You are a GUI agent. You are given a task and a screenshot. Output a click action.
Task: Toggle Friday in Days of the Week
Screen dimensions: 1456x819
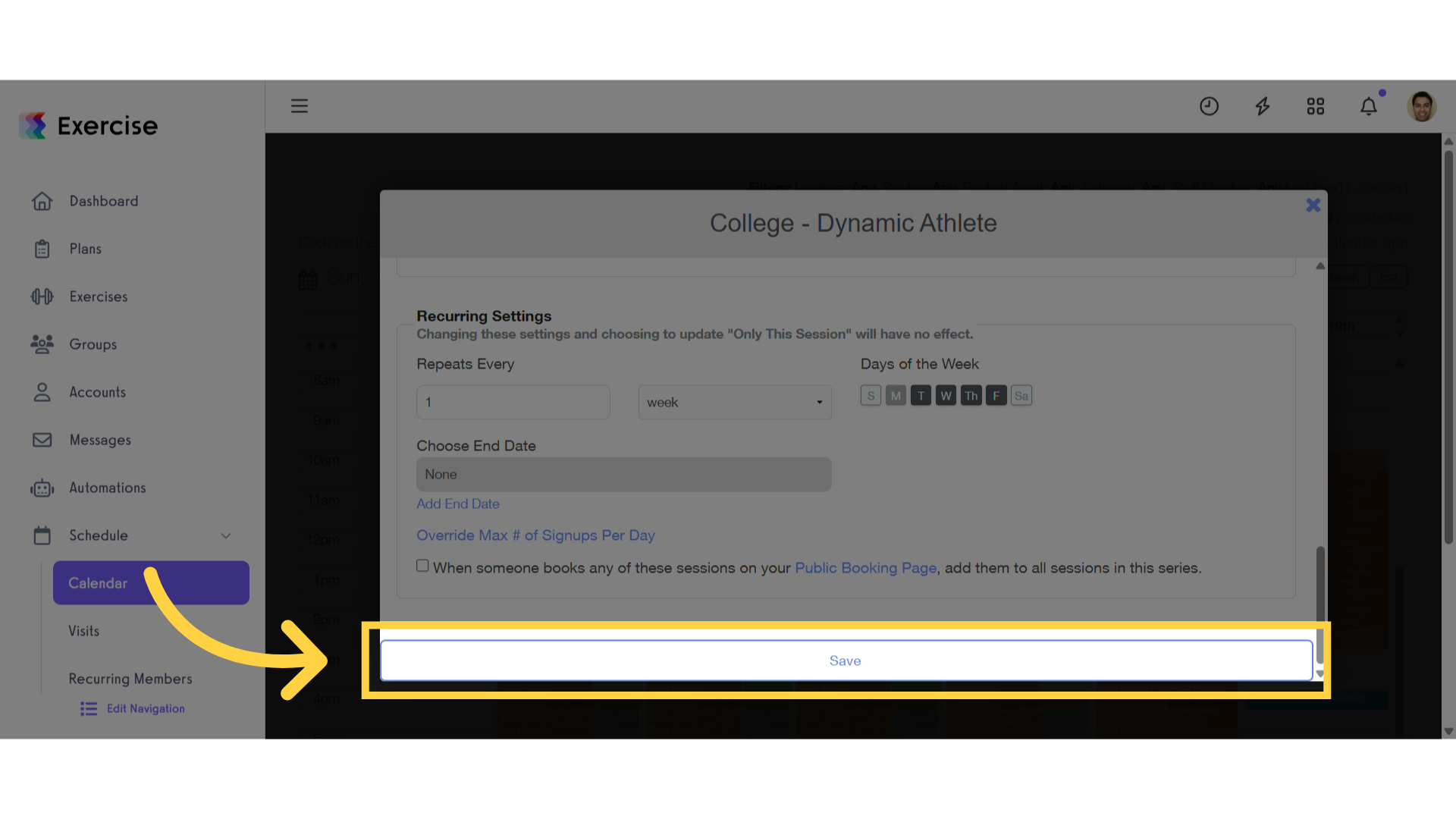tap(996, 396)
